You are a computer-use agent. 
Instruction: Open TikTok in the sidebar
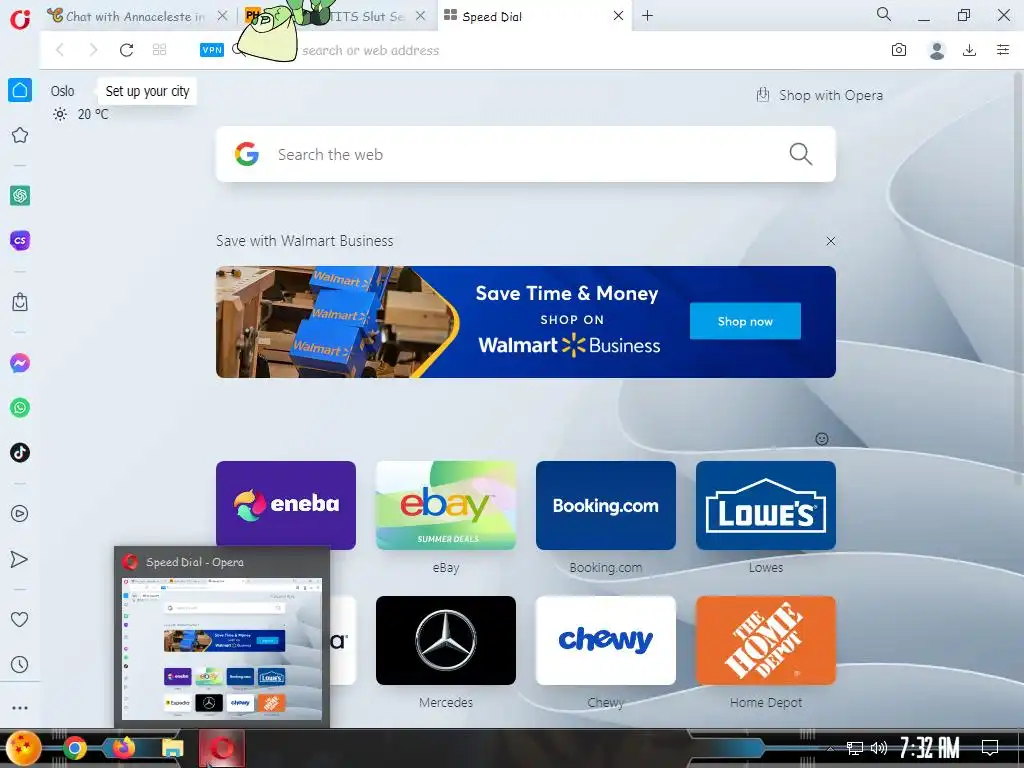[x=20, y=453]
